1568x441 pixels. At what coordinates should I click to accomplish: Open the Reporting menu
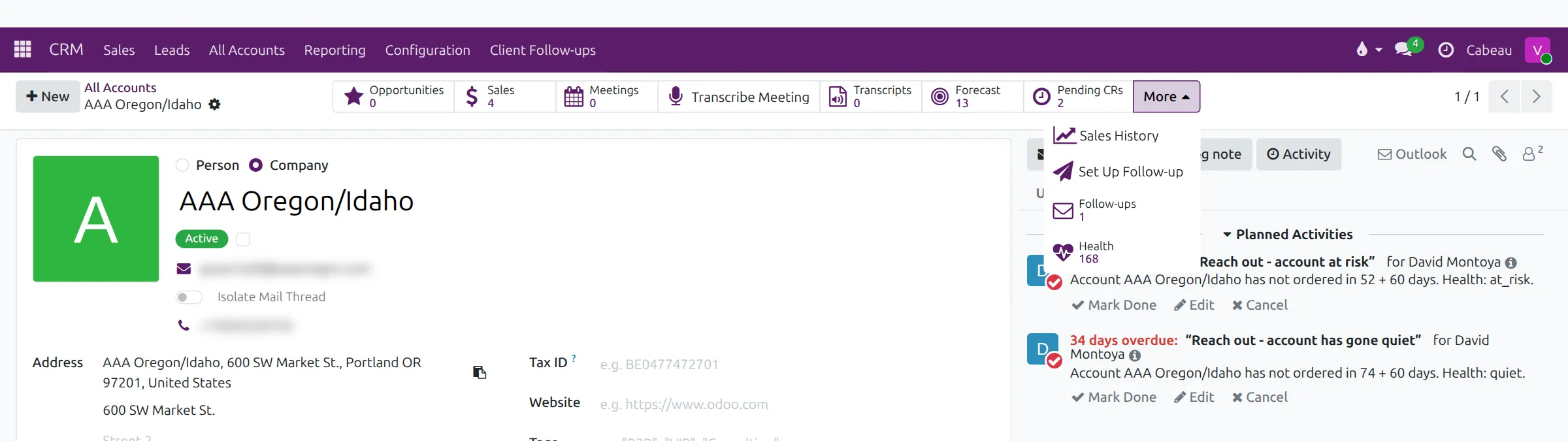click(x=335, y=50)
